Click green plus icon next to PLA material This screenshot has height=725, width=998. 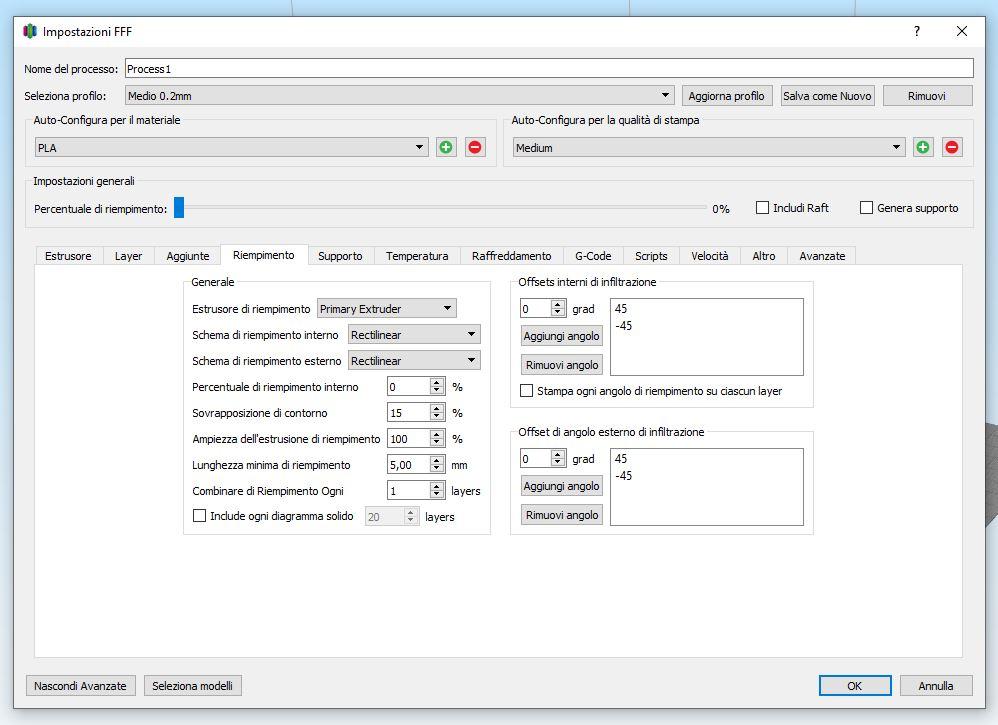(x=446, y=147)
